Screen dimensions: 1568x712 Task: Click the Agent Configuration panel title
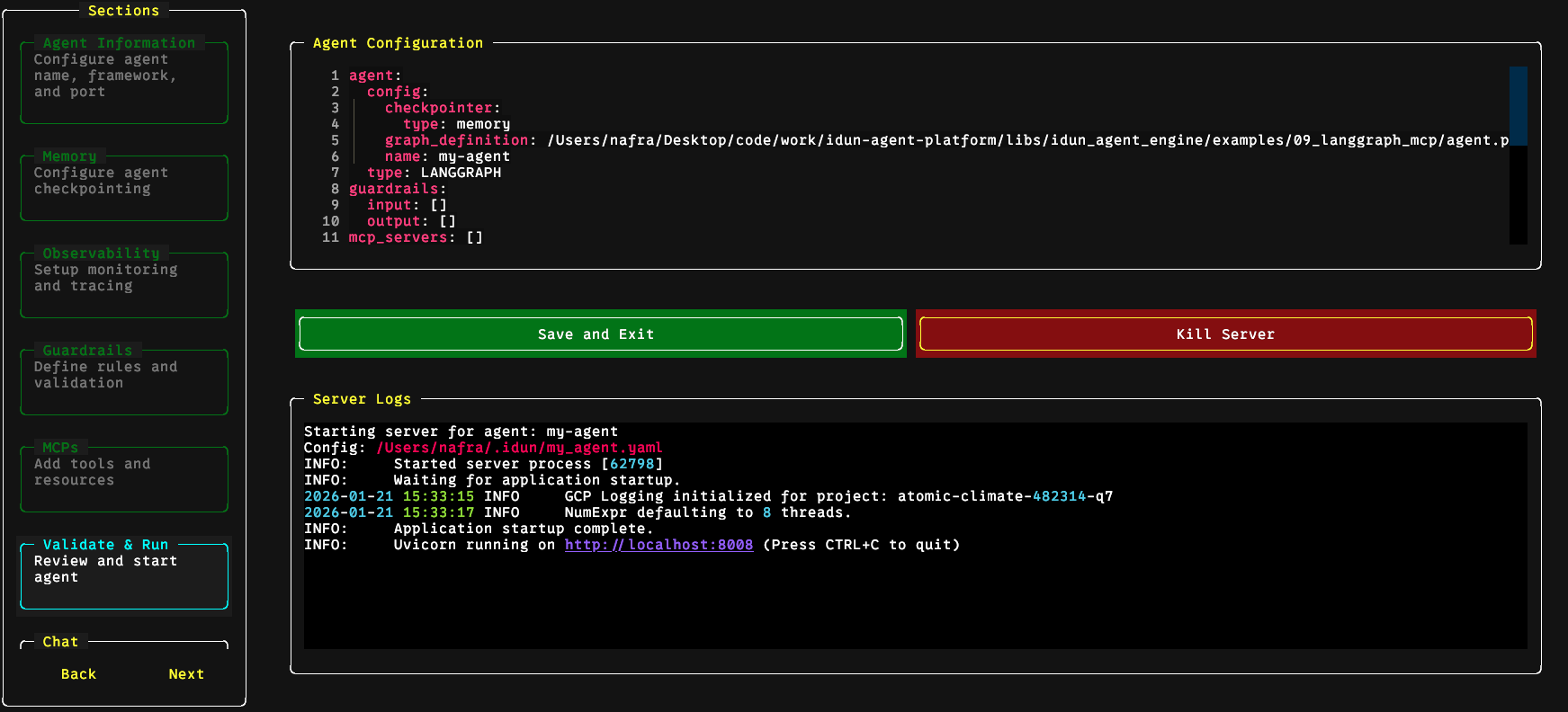398,43
